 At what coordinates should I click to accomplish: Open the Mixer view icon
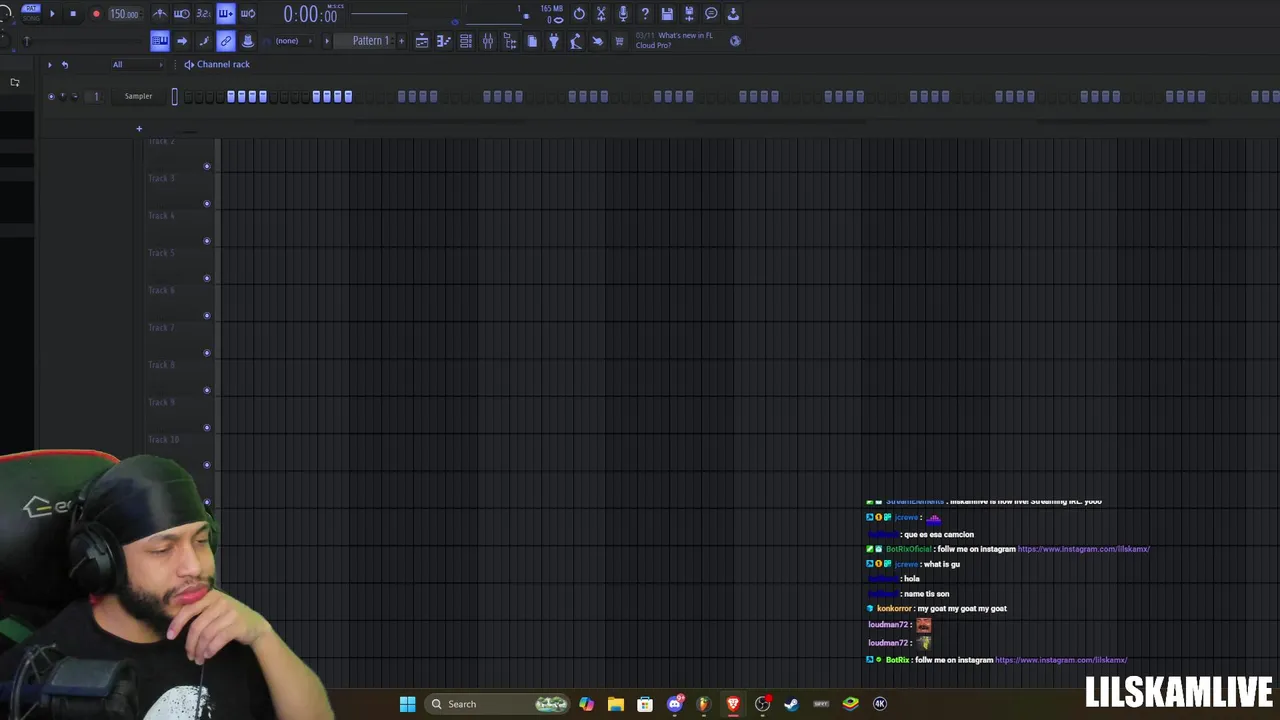[488, 41]
